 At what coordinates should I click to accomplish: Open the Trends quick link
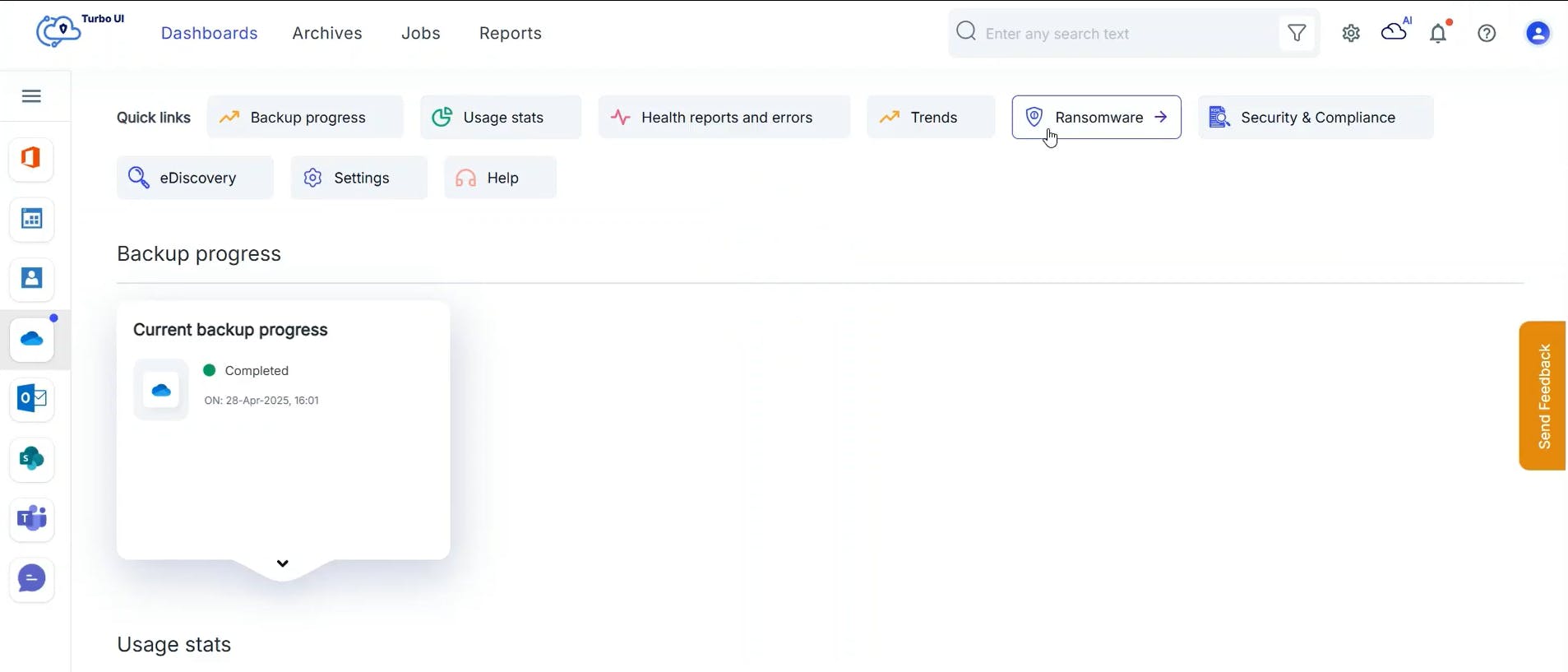click(x=931, y=117)
